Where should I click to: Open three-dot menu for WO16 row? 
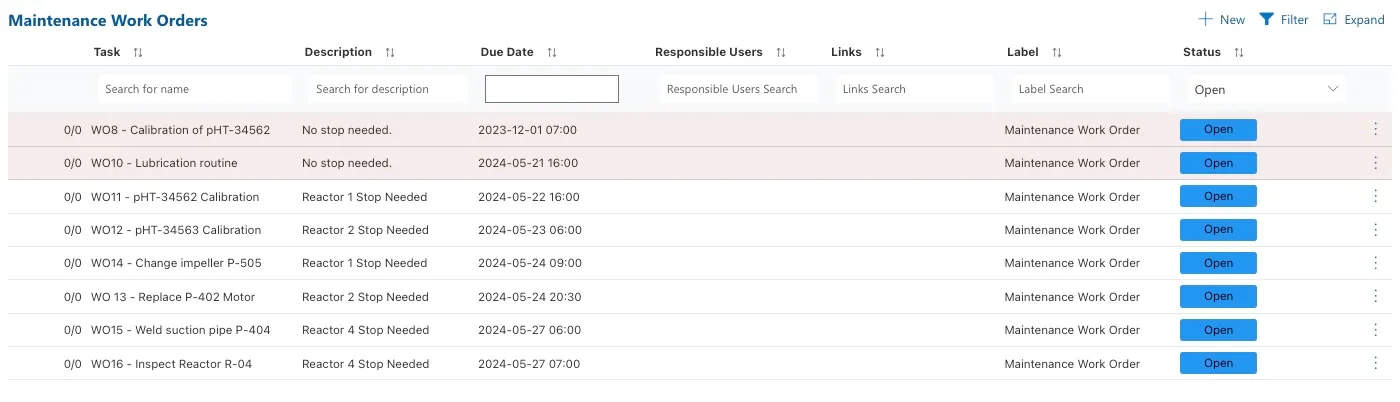click(x=1376, y=364)
